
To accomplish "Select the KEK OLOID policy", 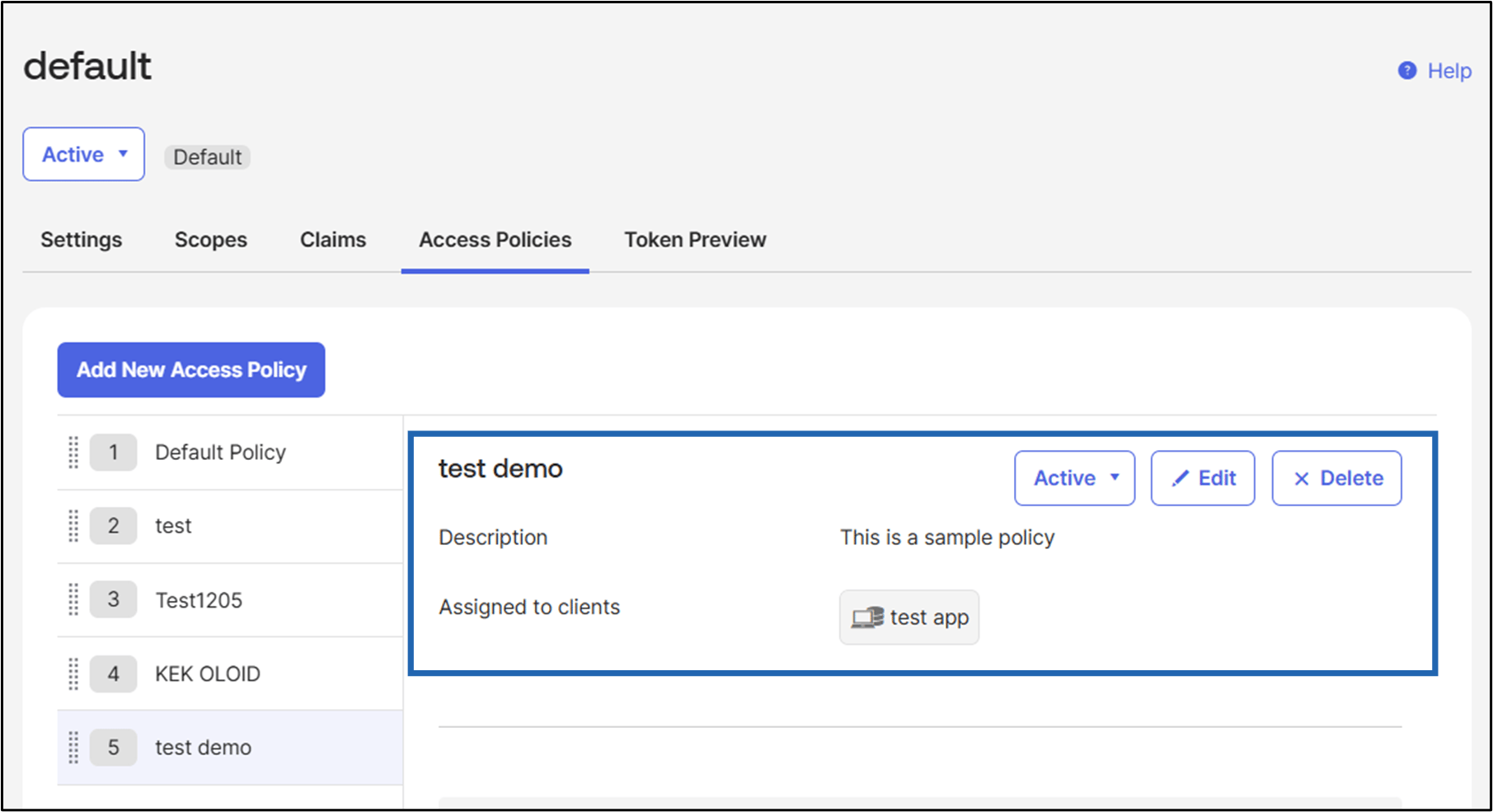I will (x=230, y=674).
